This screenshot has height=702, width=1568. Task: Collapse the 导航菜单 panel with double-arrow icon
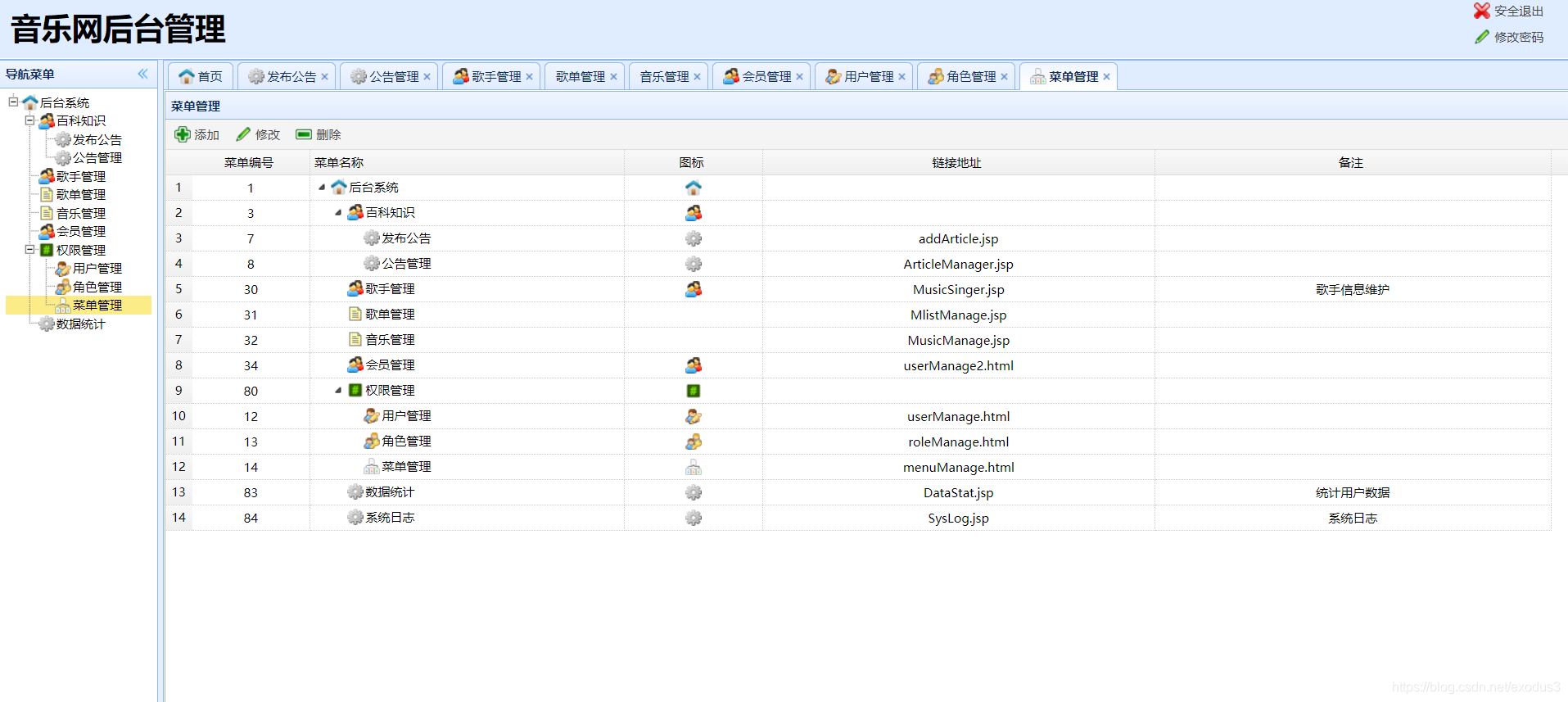click(142, 74)
